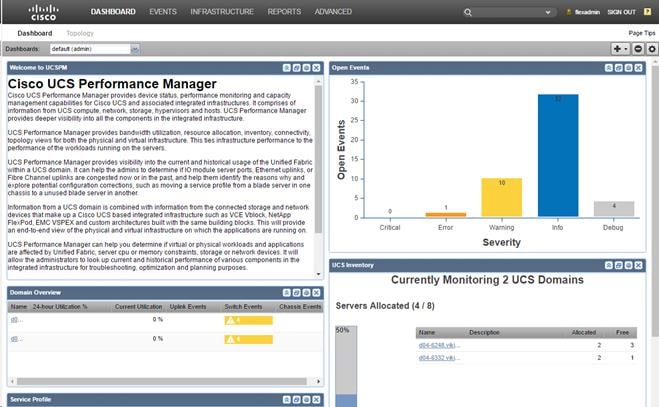The width and height of the screenshot is (659, 407).
Task: Click the blue Info bar in chart
Action: click(x=558, y=156)
